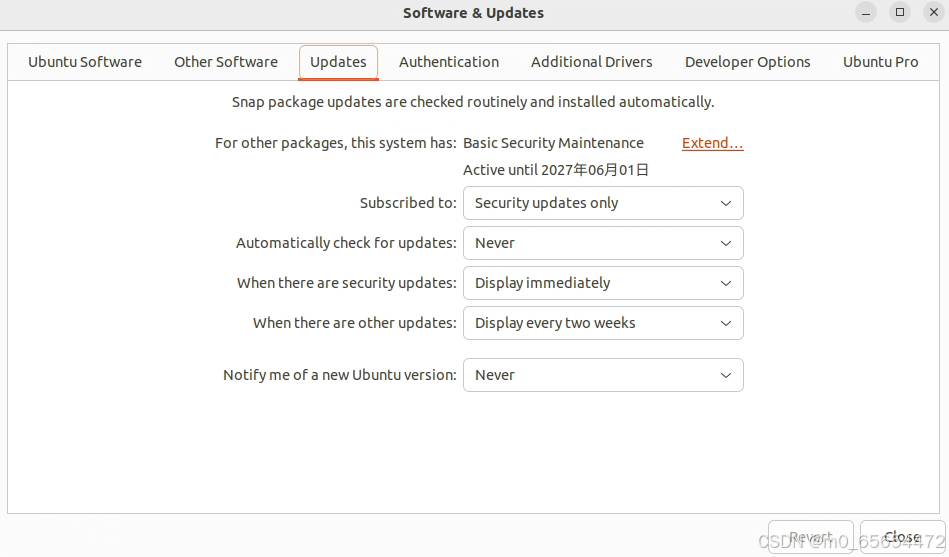Image resolution: width=949 pixels, height=557 pixels.
Task: Click the Revert button
Action: pyautogui.click(x=810, y=537)
